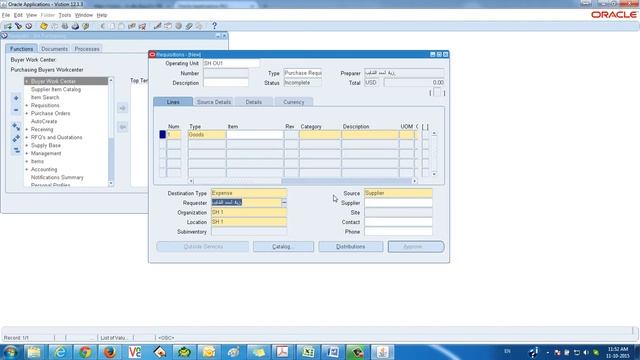Expand the Supply Base tree node
The image size is (640, 360).
[x=27, y=145]
